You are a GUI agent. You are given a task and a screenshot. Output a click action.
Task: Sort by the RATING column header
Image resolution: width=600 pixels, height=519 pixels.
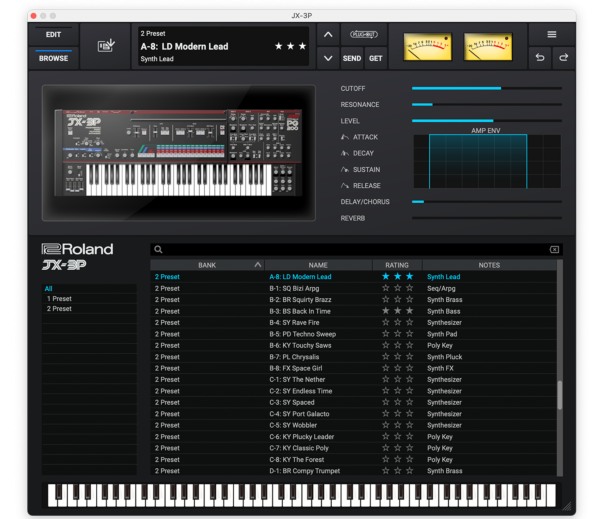tap(397, 265)
